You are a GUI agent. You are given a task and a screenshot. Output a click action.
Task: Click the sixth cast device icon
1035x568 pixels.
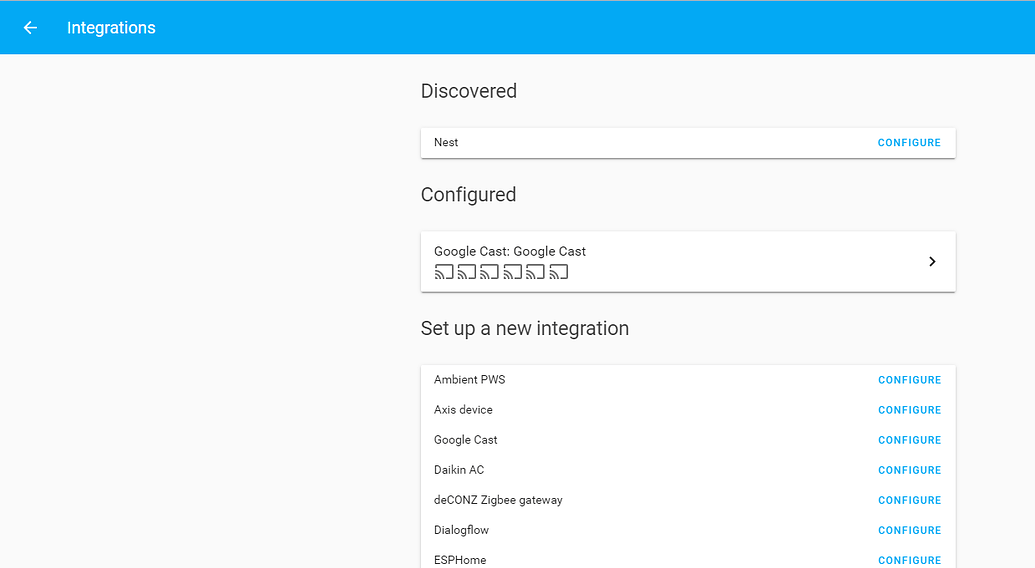tap(558, 272)
